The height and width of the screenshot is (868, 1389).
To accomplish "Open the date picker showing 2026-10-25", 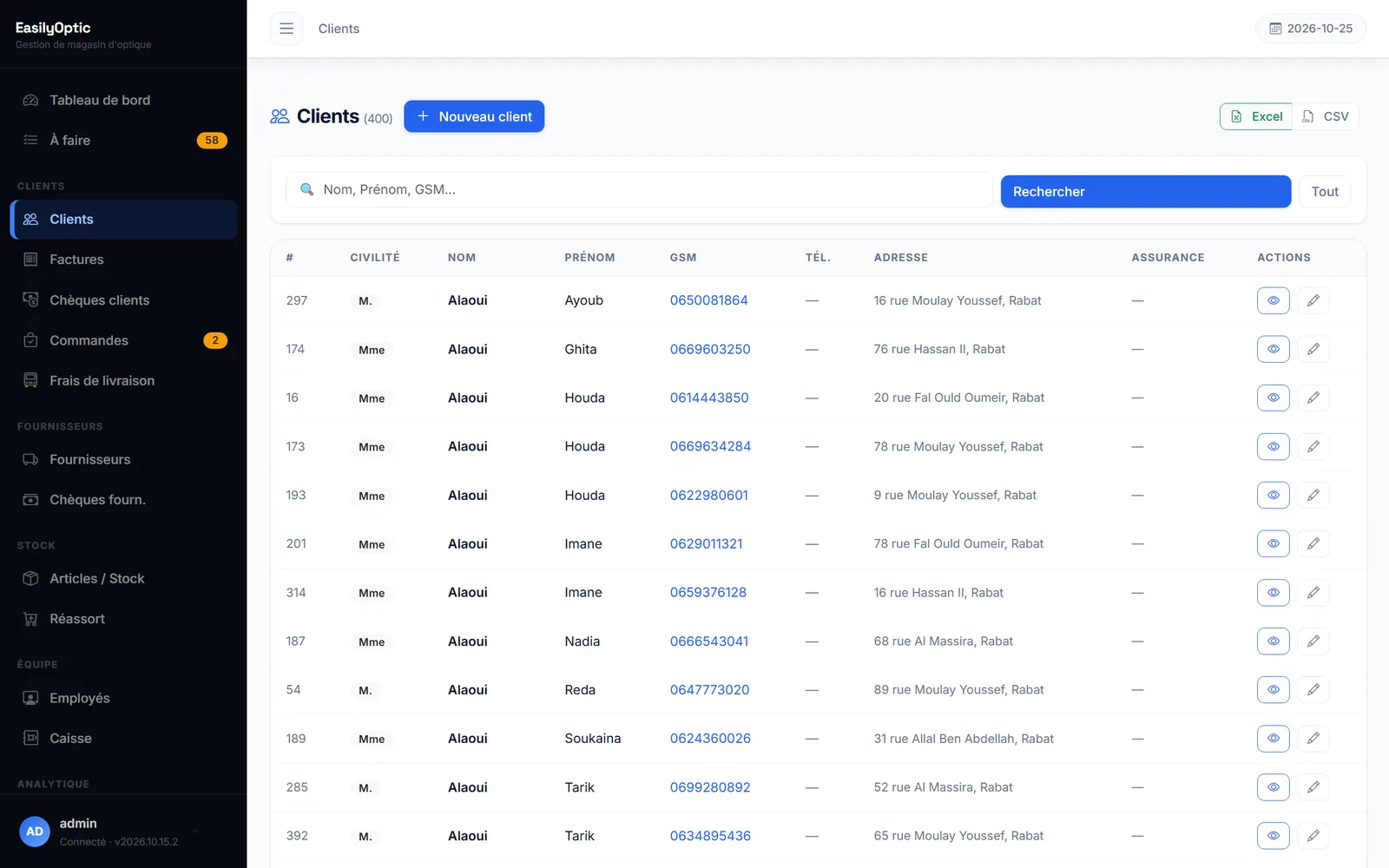I will (1311, 29).
